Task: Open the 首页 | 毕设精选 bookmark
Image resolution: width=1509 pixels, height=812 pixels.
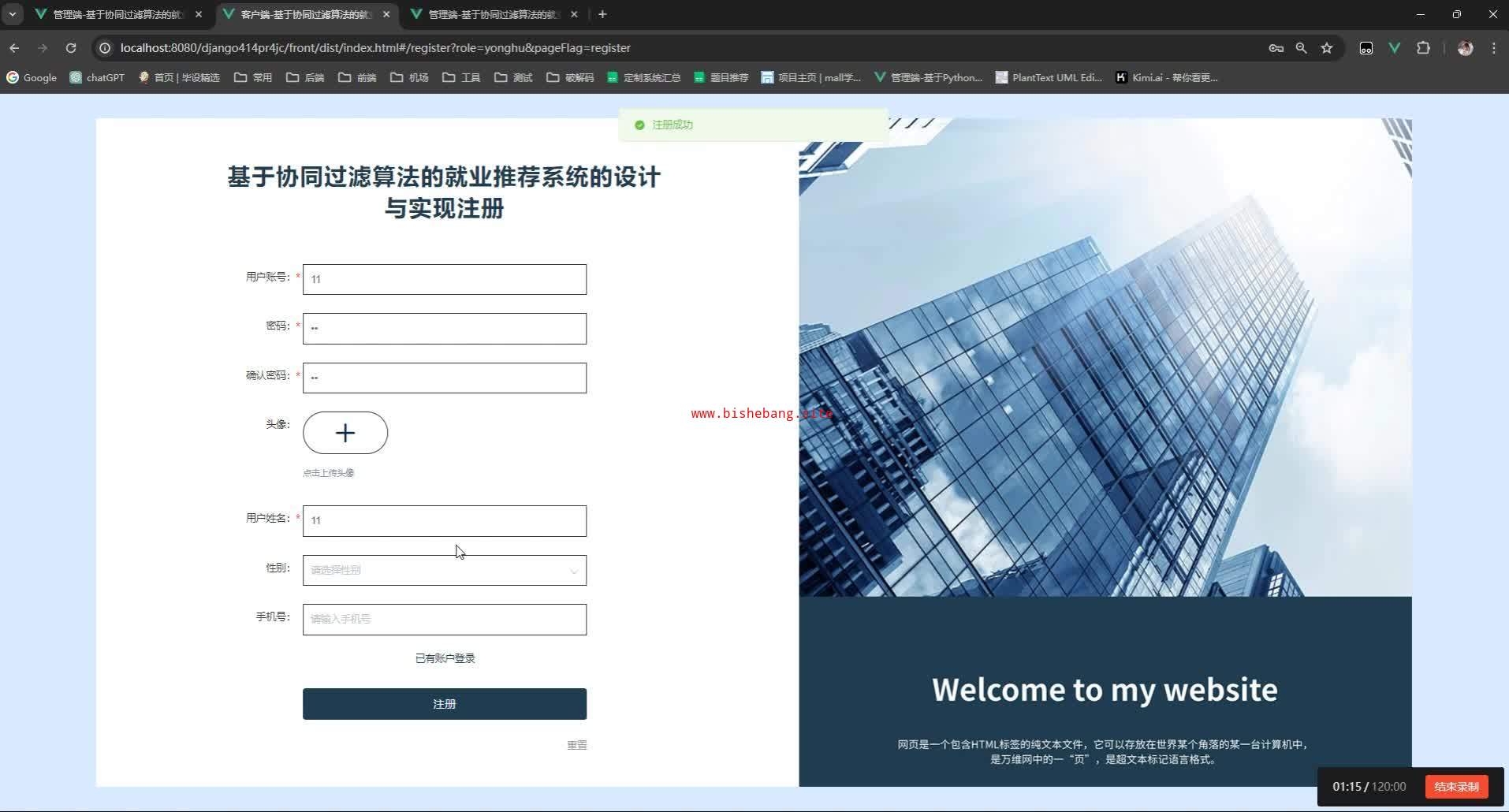Action: (179, 77)
